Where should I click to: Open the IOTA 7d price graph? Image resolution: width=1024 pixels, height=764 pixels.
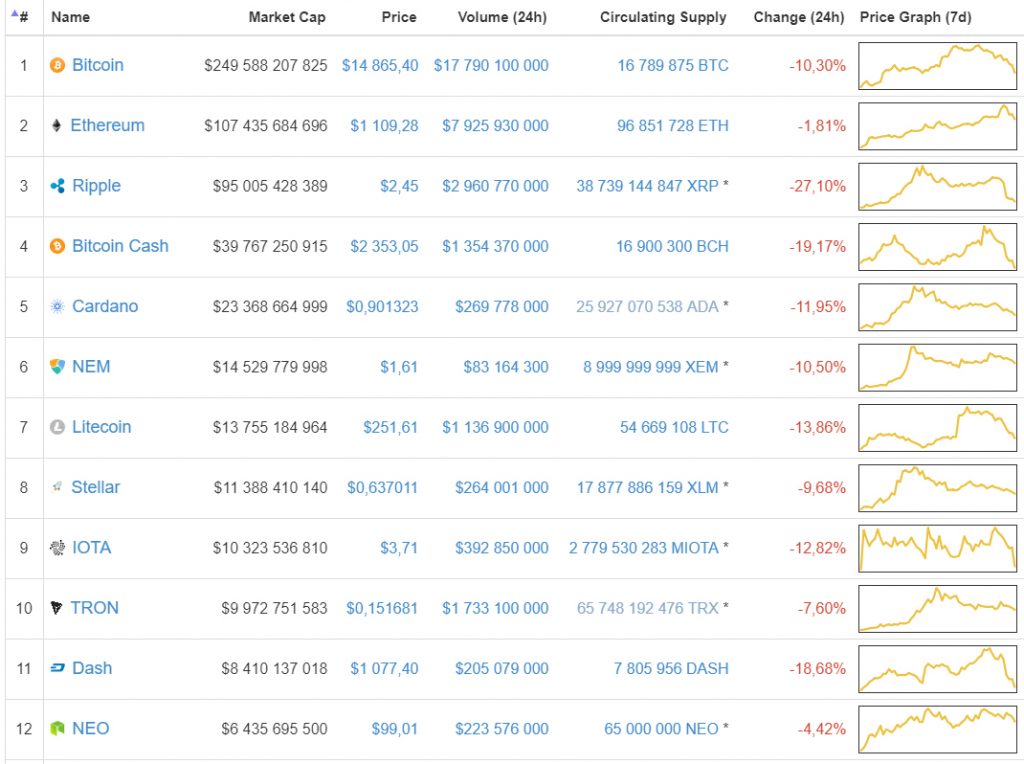coord(937,548)
